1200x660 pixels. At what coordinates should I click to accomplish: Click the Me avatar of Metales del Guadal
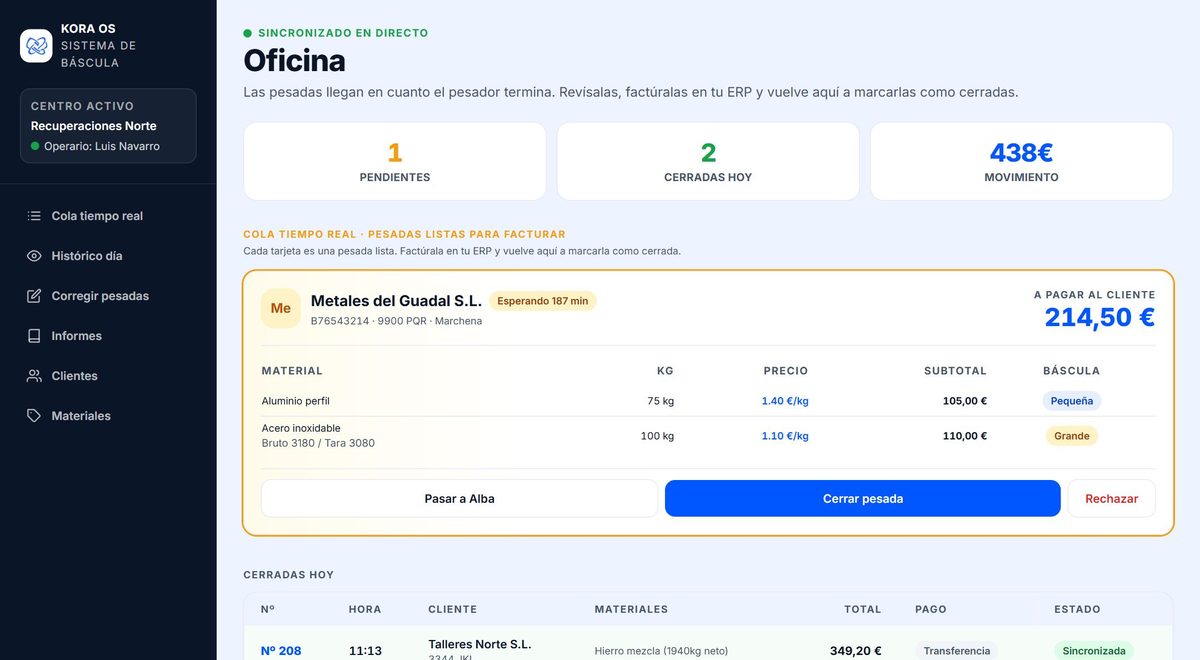281,308
